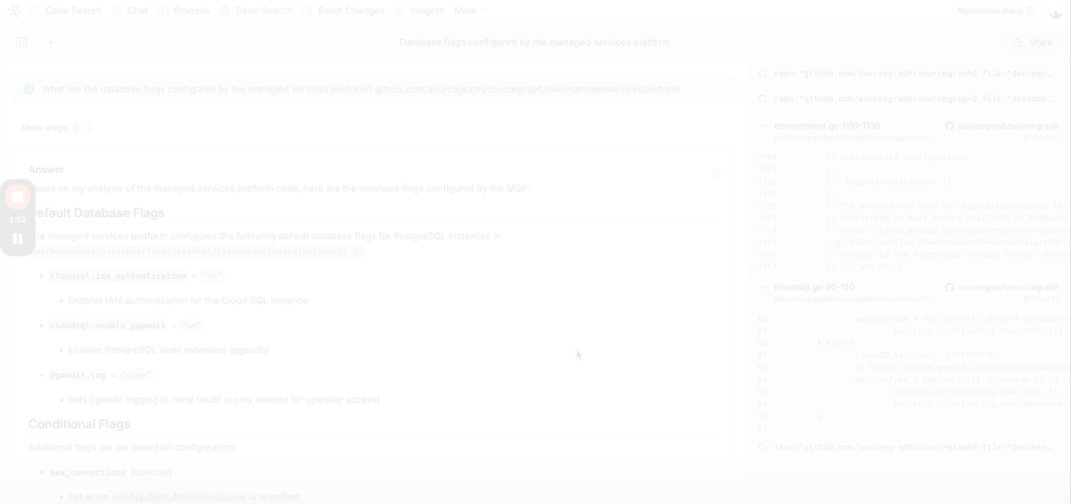1071x504 pixels.
Task: Click GitHub icon next to environment.go result
Action: tap(949, 126)
